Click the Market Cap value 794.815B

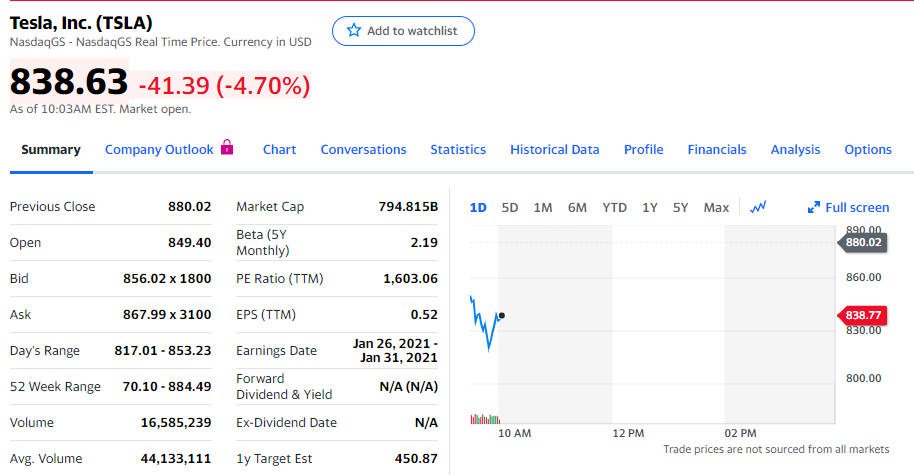click(408, 207)
